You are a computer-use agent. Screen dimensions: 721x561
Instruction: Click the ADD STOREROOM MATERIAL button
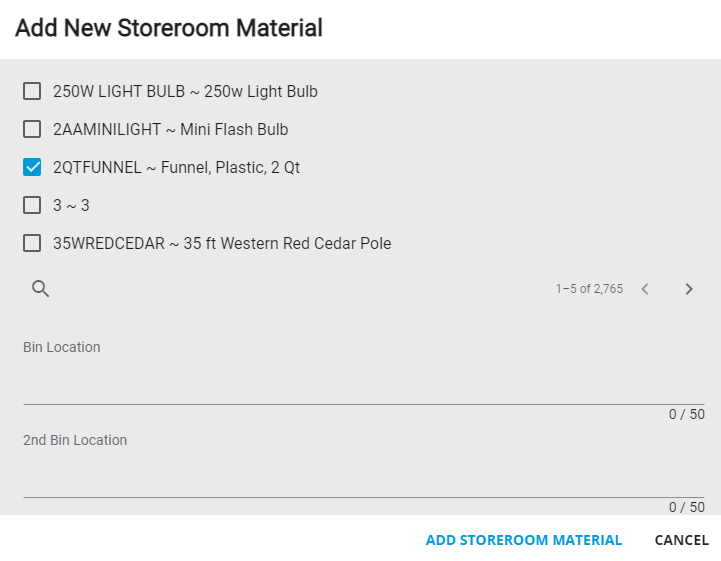(524, 540)
